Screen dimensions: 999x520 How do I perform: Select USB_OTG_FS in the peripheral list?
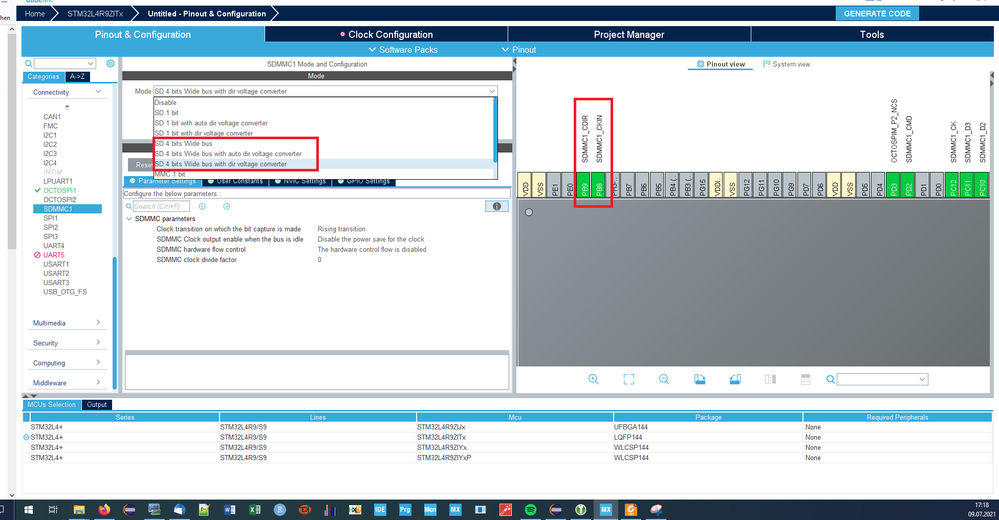pyautogui.click(x=65, y=292)
